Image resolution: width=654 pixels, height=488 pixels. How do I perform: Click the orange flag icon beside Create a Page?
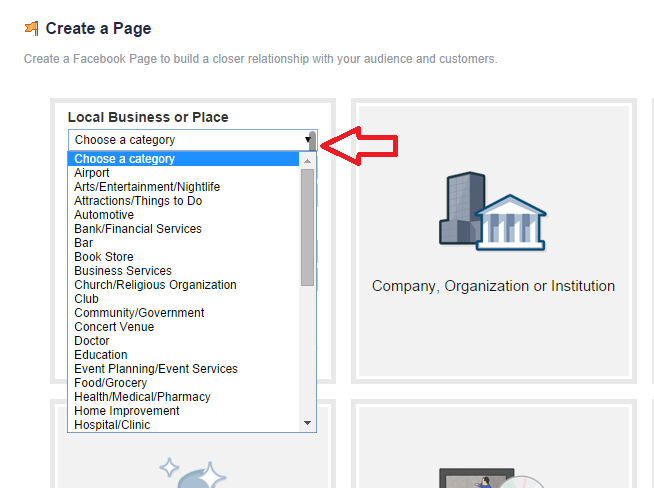point(32,29)
